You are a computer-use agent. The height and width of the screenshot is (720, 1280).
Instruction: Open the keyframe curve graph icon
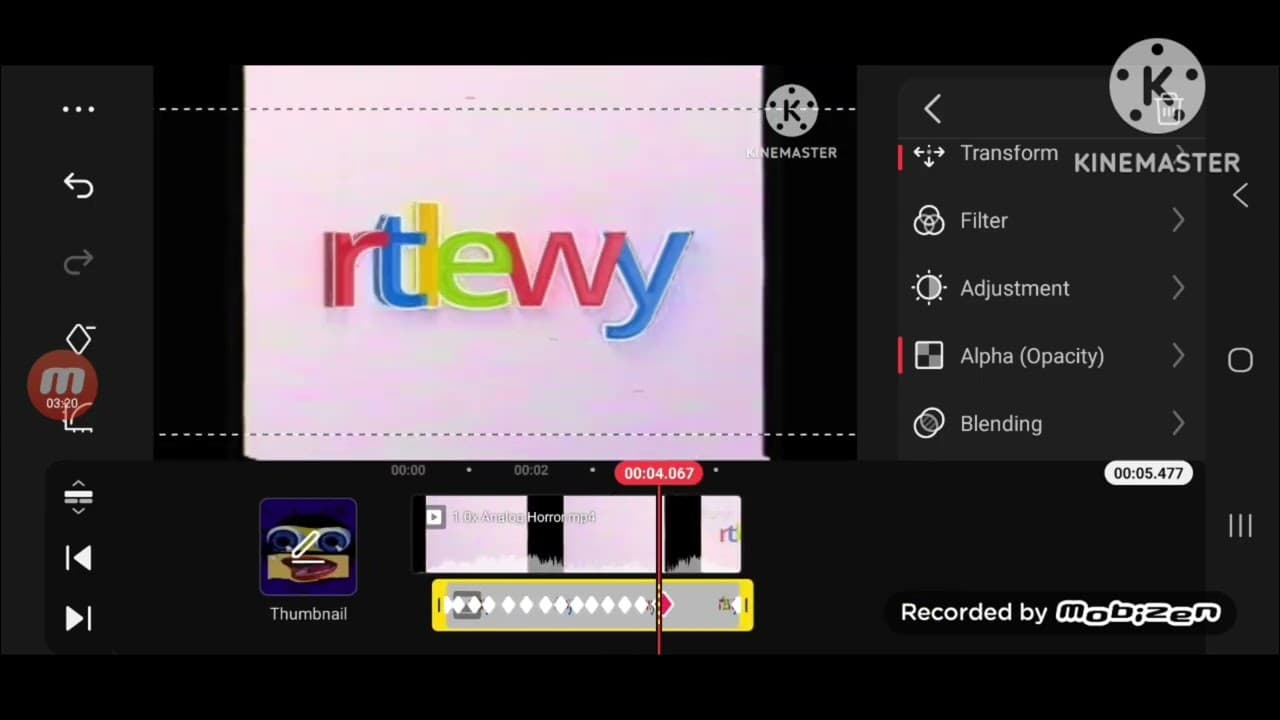click(79, 418)
